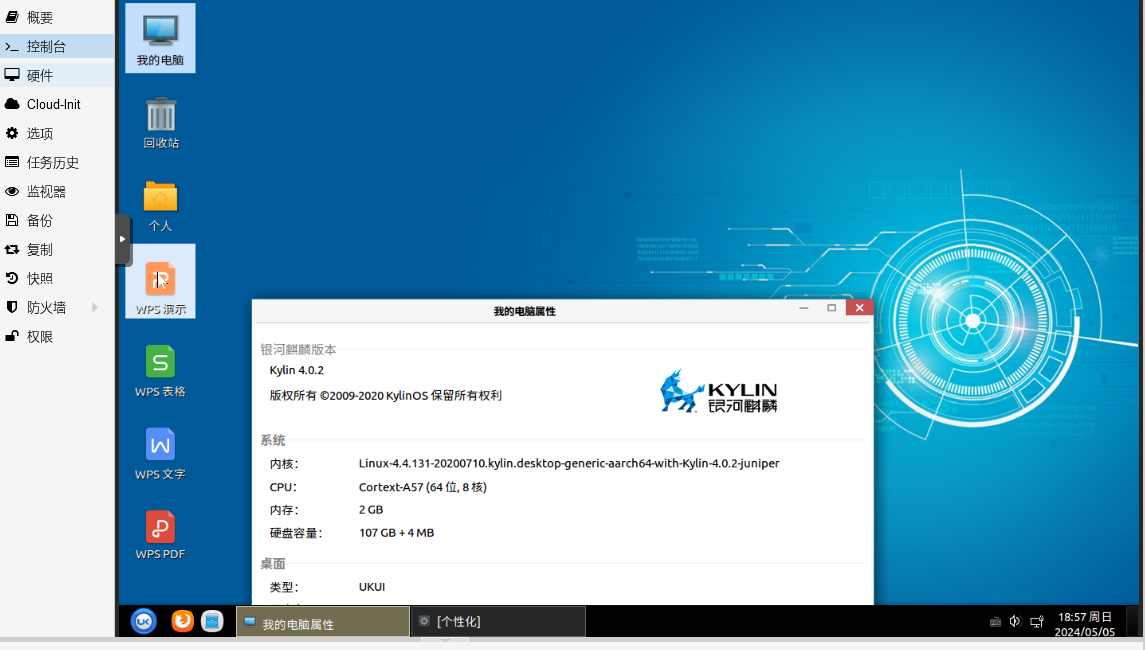The height and width of the screenshot is (650, 1145).
Task: Click the UKUI desktop type value
Action: click(x=372, y=587)
